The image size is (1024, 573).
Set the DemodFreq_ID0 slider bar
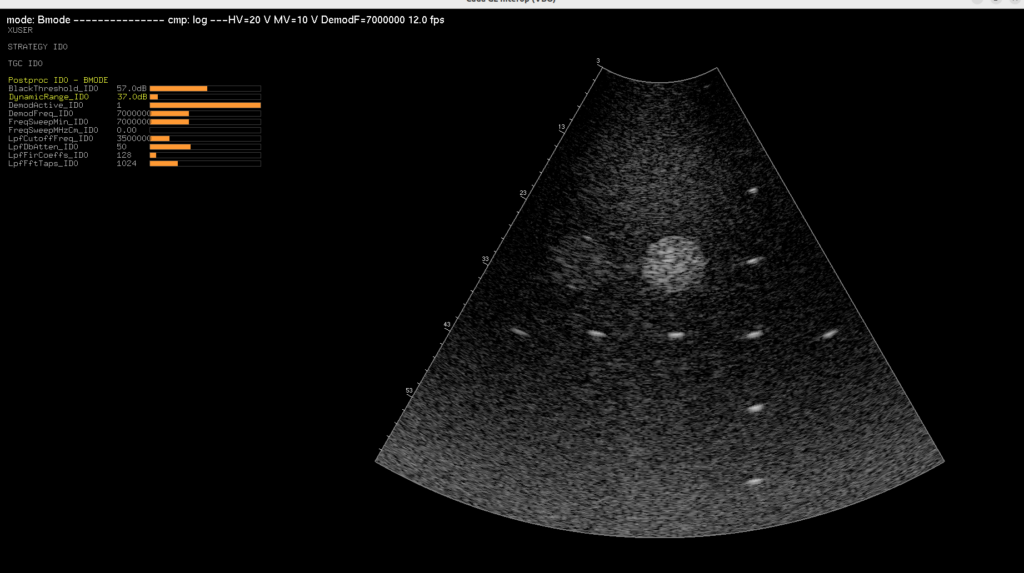[205, 114]
